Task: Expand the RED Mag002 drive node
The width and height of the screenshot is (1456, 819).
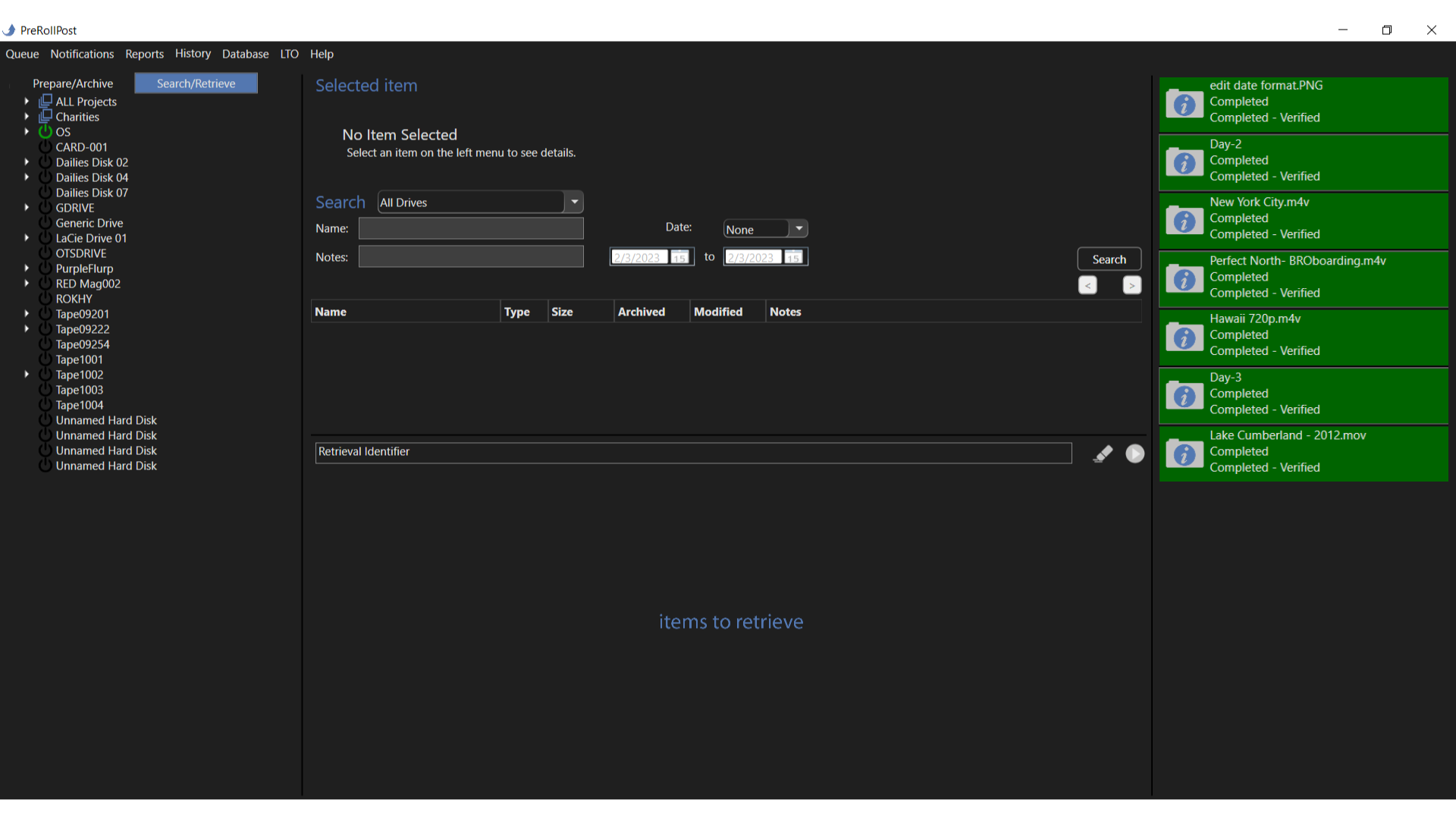Action: [x=27, y=284]
